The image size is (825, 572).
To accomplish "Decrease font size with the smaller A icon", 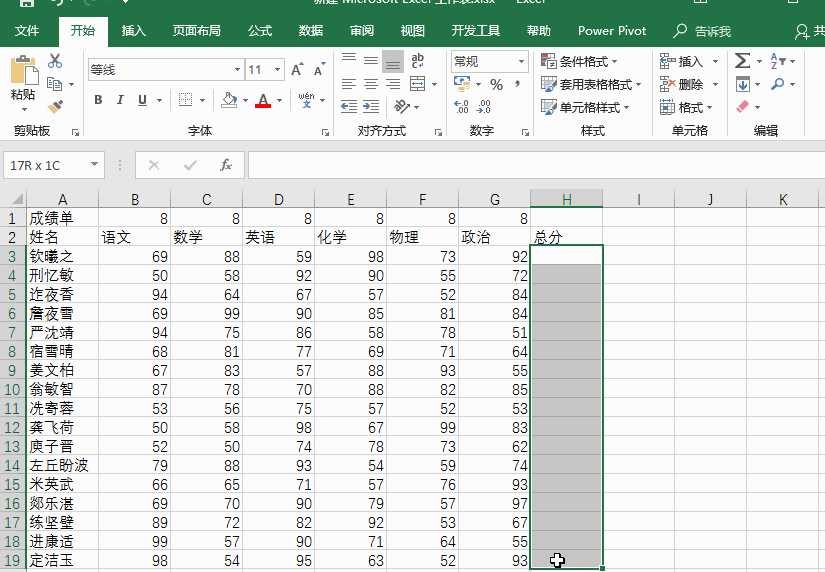I will coord(319,69).
